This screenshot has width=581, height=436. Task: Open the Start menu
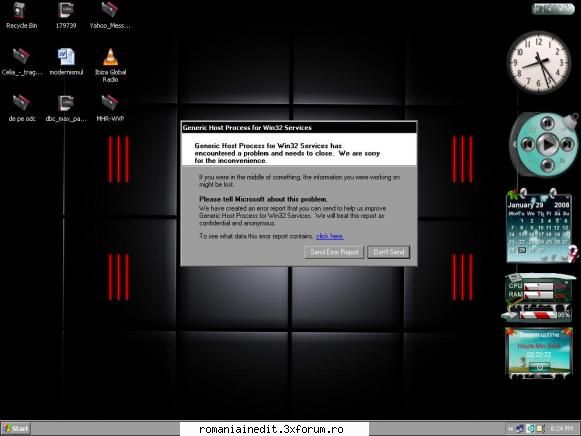[16, 429]
